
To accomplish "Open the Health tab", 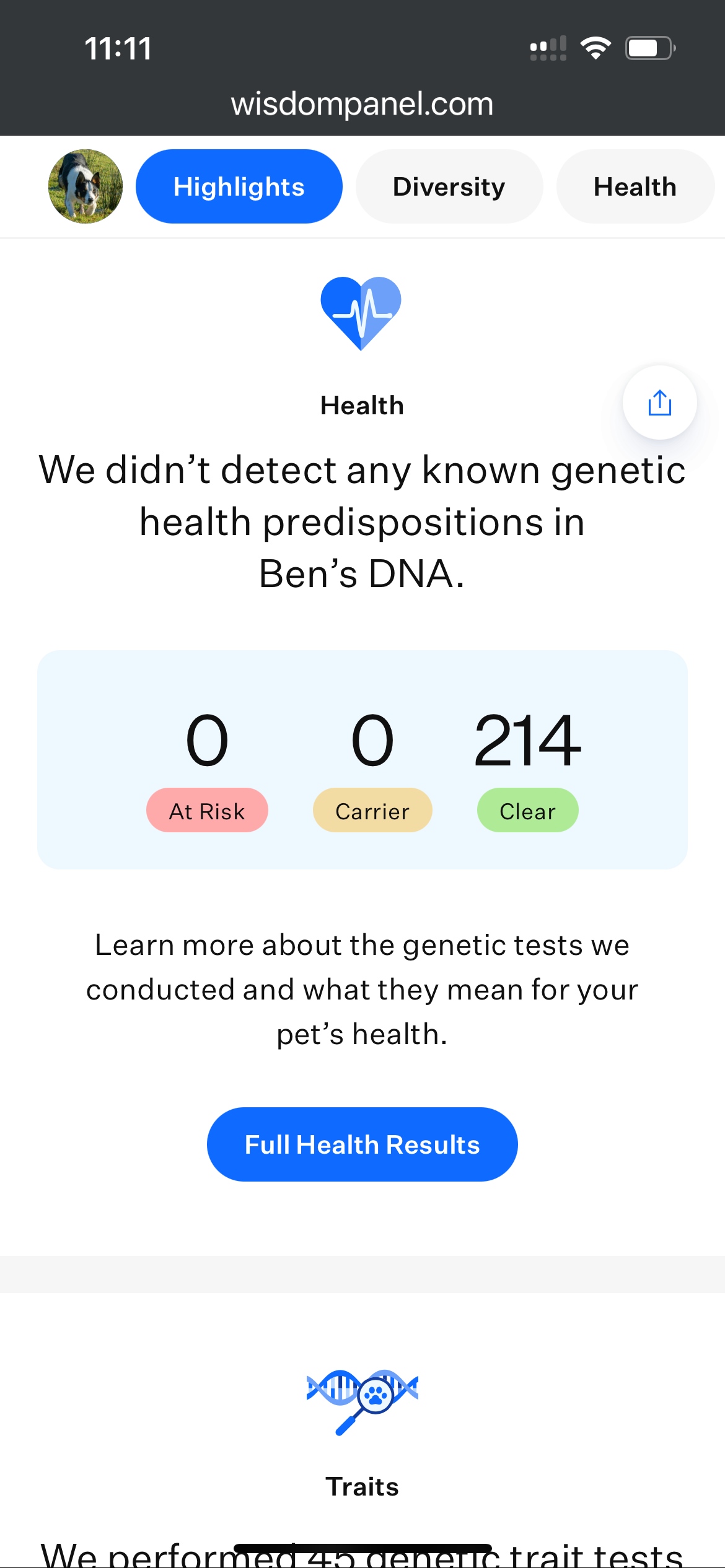I will click(635, 186).
